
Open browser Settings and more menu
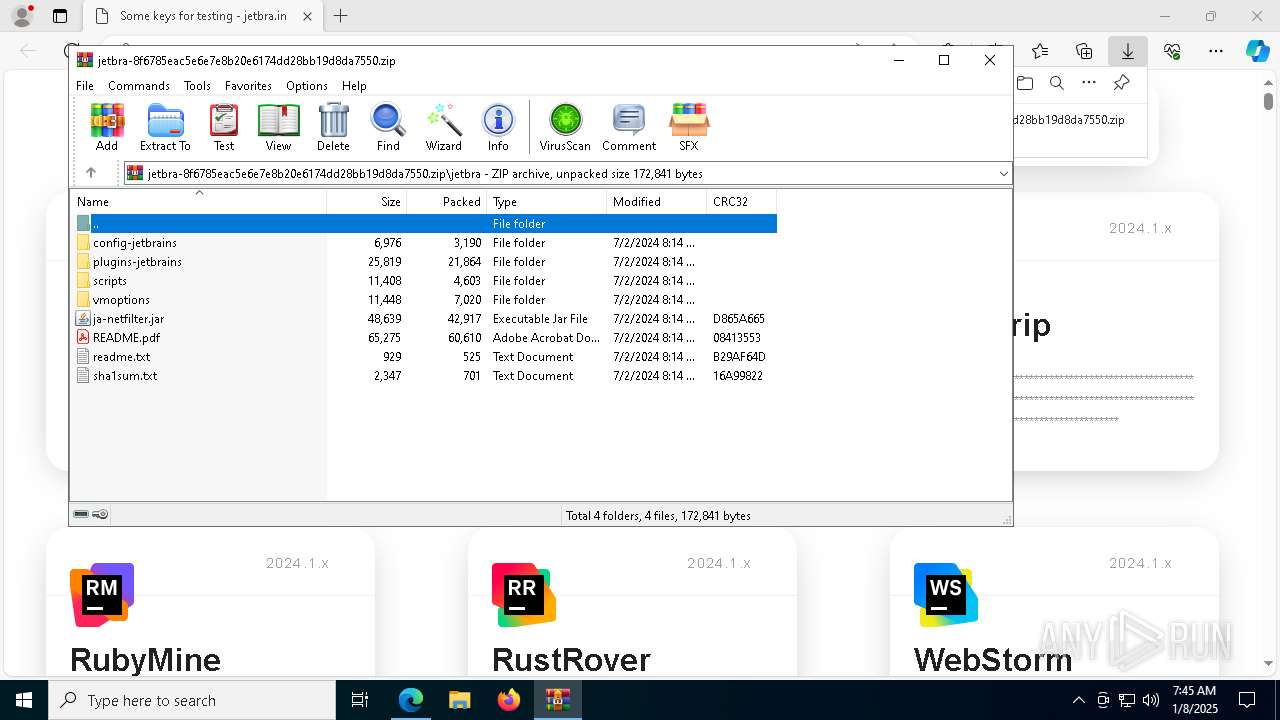pyautogui.click(x=1216, y=51)
